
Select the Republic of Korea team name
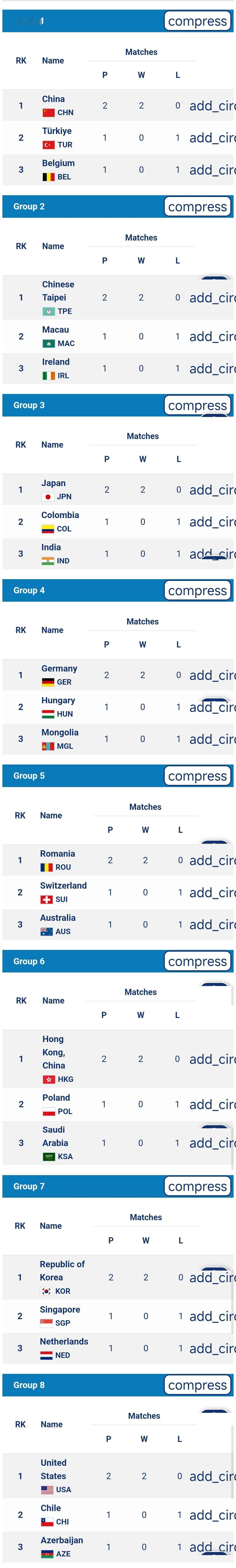click(62, 1271)
